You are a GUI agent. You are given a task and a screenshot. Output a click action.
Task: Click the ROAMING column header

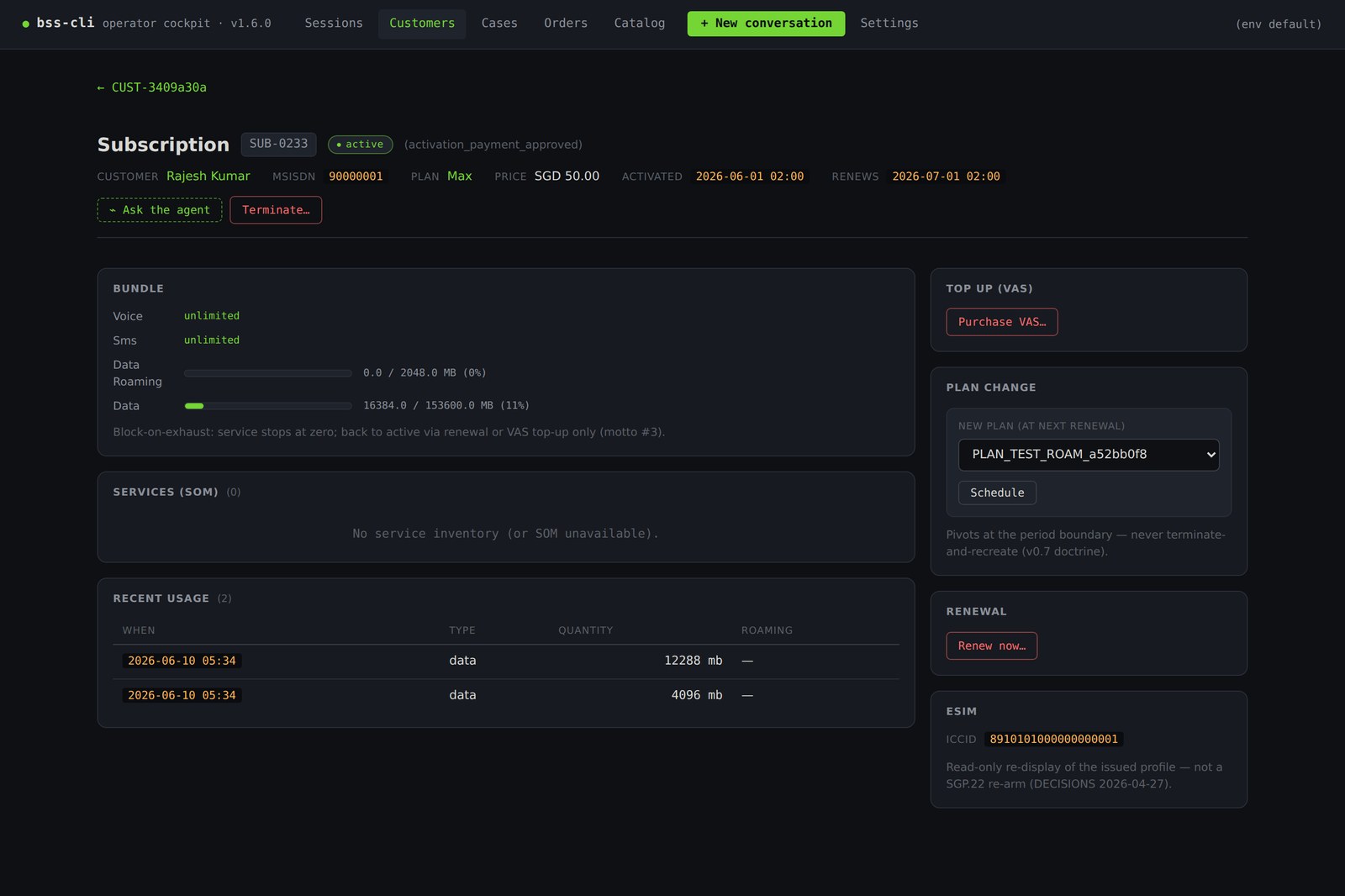click(767, 630)
